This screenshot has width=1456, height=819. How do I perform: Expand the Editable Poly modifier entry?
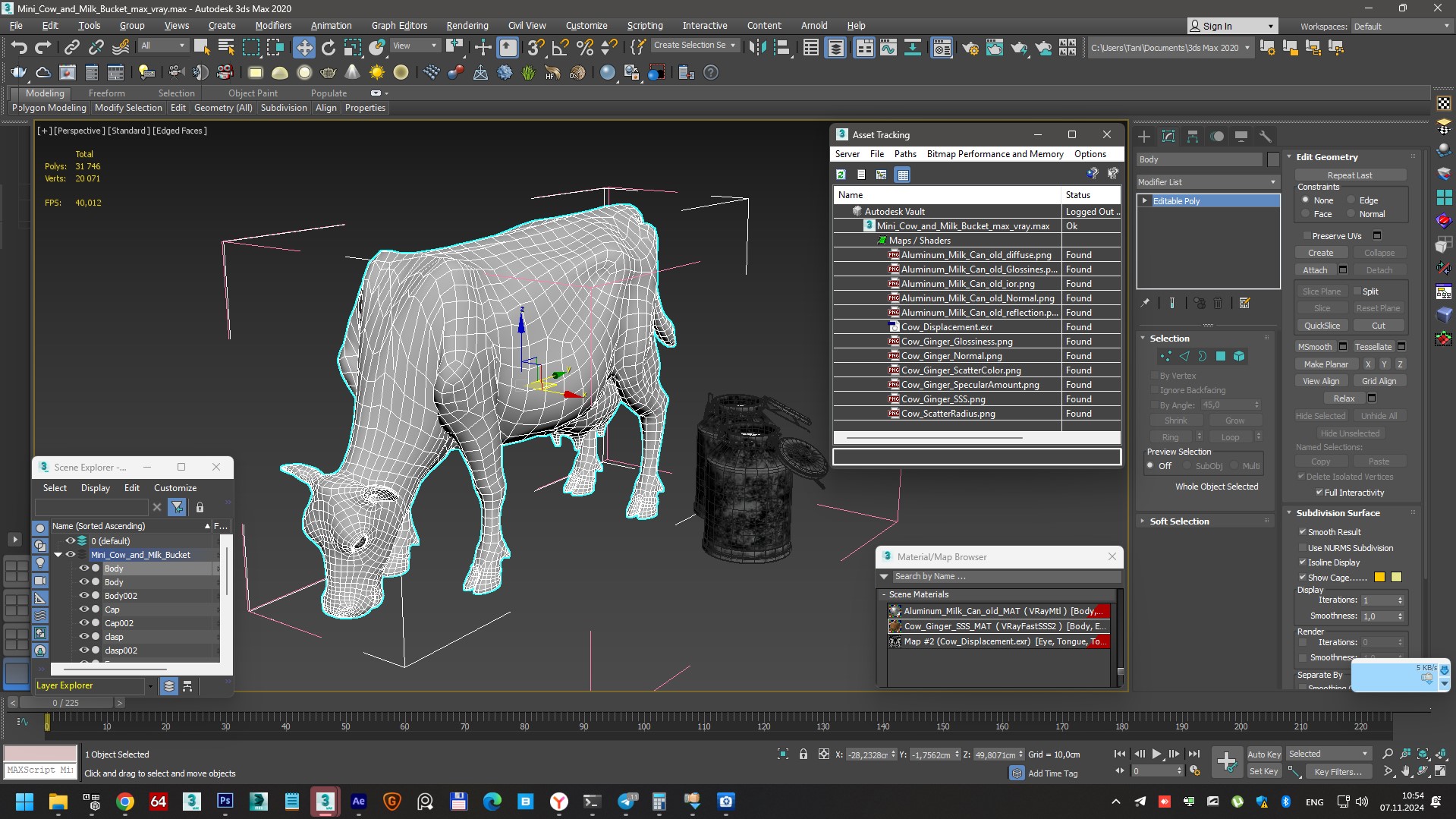[1144, 201]
